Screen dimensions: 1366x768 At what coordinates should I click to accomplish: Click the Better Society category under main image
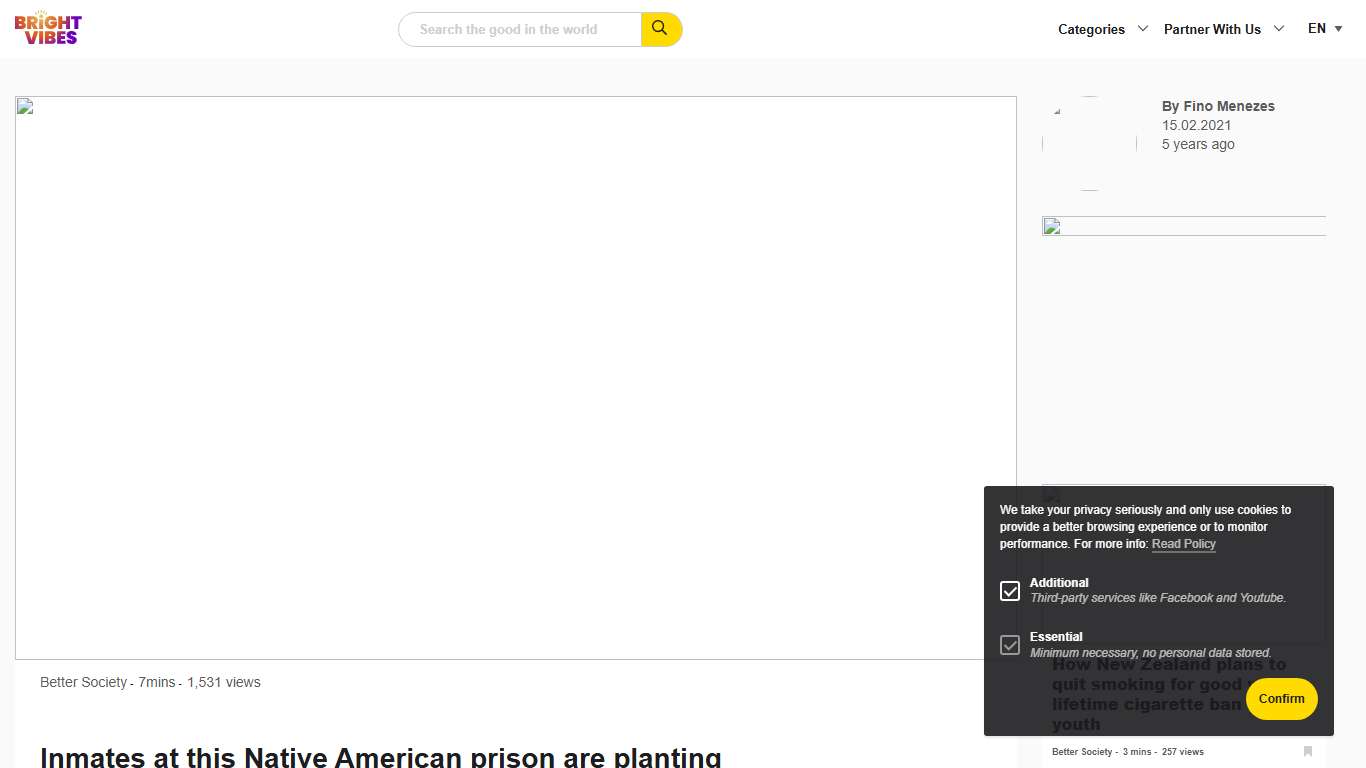pyautogui.click(x=83, y=682)
